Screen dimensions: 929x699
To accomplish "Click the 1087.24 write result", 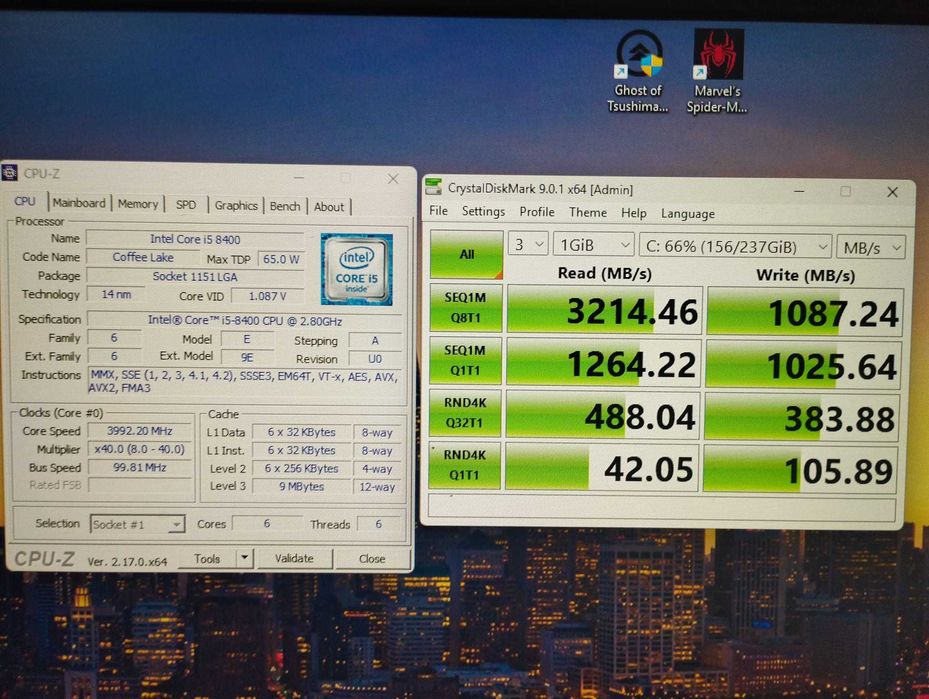I will (805, 312).
